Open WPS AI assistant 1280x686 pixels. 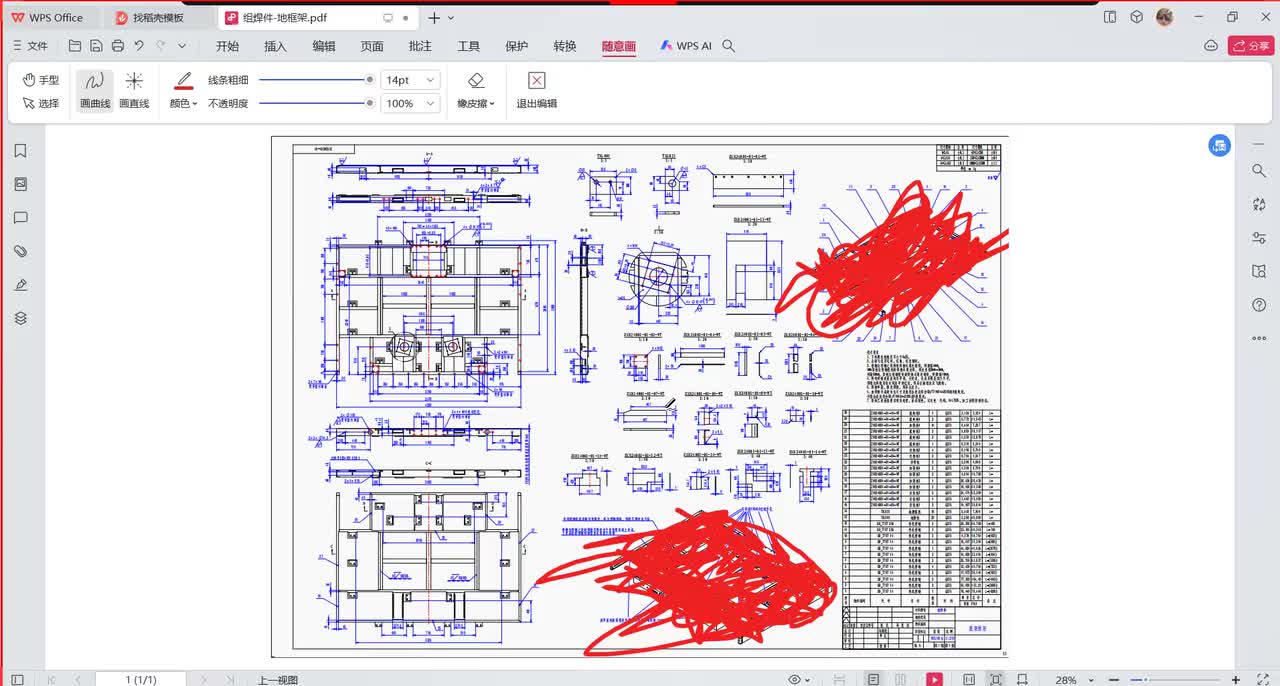tap(686, 46)
